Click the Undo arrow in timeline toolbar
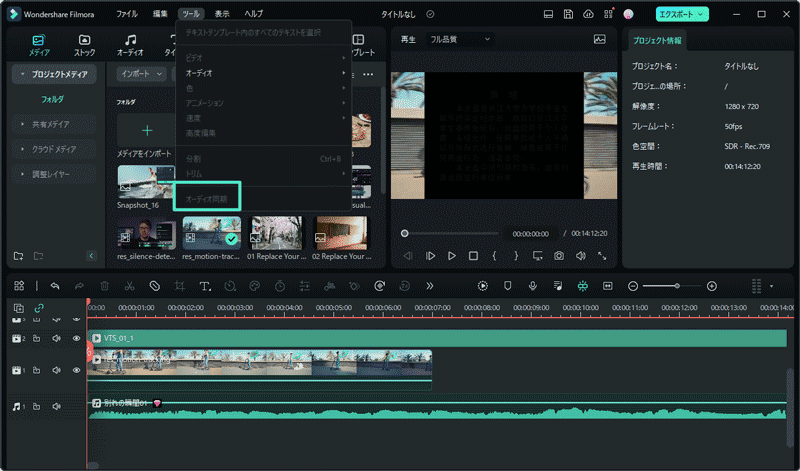Screen dimensions: 800x471 [x=55, y=286]
